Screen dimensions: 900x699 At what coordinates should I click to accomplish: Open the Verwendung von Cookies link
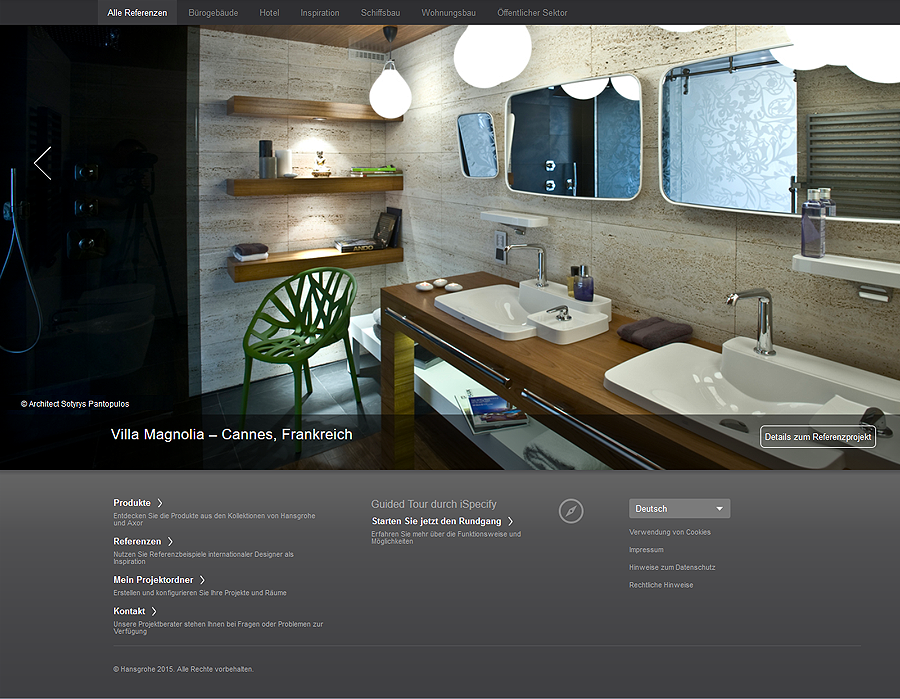pyautogui.click(x=670, y=532)
